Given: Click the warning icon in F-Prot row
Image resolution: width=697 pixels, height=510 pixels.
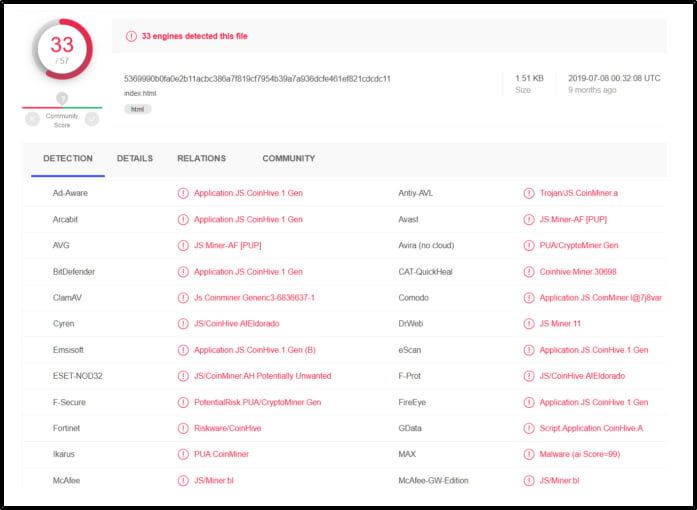Looking at the screenshot, I should 529,376.
